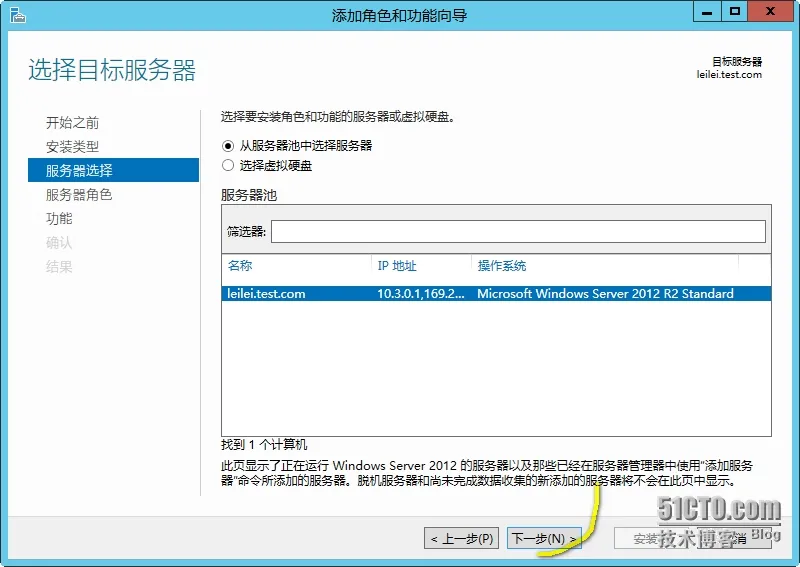Close the 添加角色和功能向导 window
800x567 pixels.
click(770, 11)
